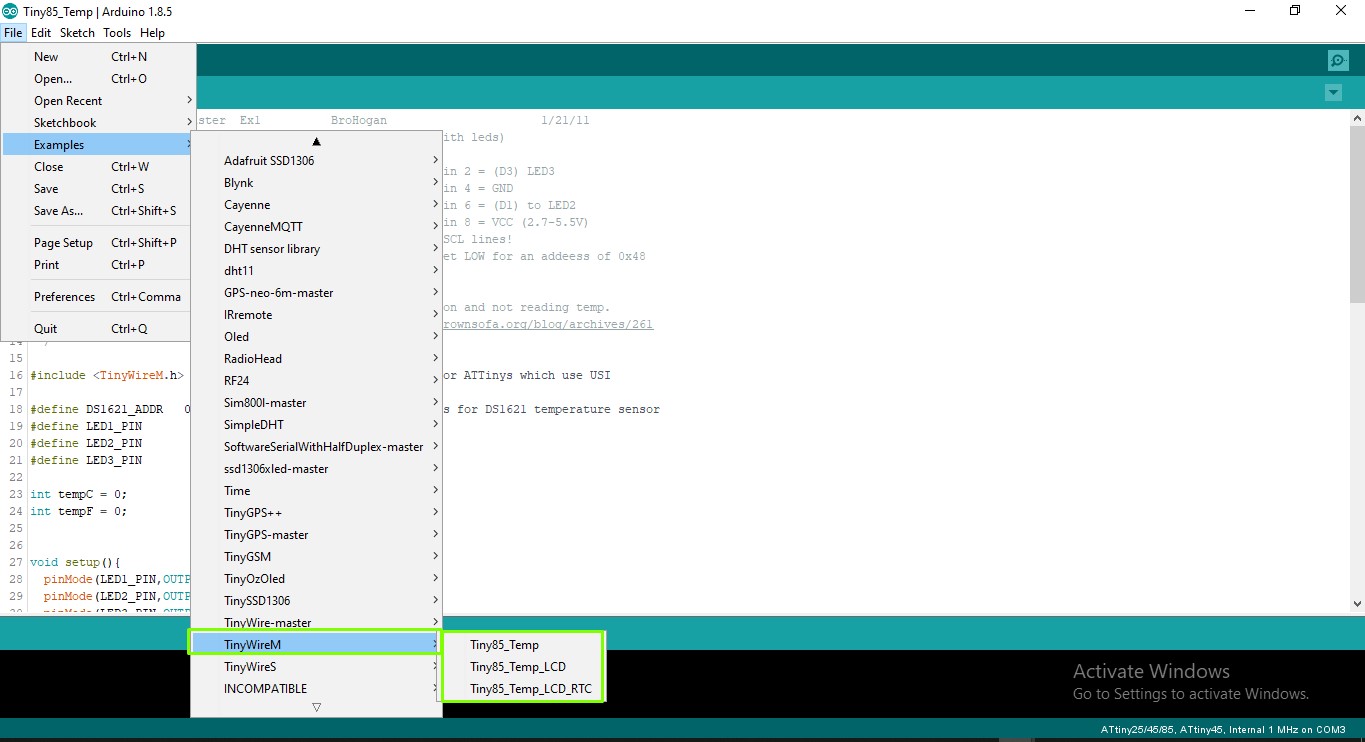The image size is (1365, 742).
Task: Select the Examples menu entry
Action: coord(98,145)
